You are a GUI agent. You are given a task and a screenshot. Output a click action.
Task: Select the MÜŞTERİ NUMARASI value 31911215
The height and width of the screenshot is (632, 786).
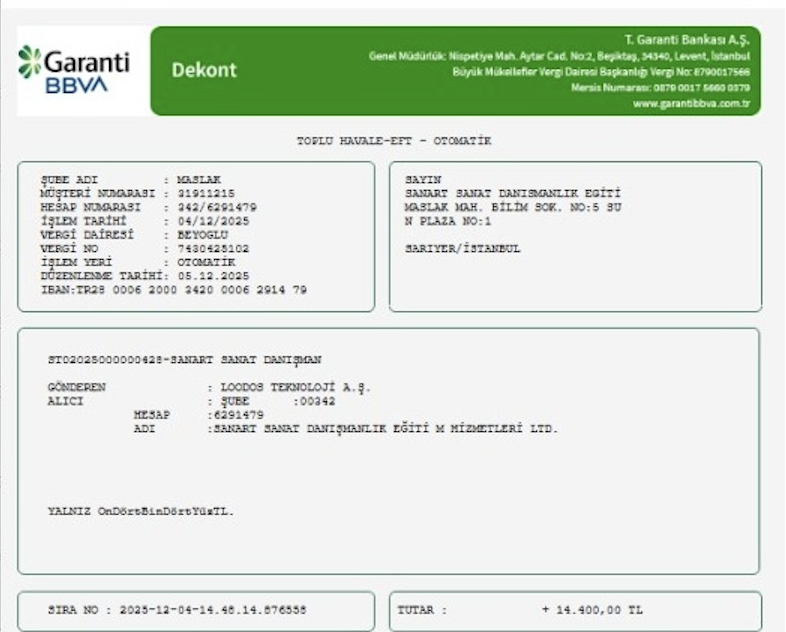pos(206,193)
